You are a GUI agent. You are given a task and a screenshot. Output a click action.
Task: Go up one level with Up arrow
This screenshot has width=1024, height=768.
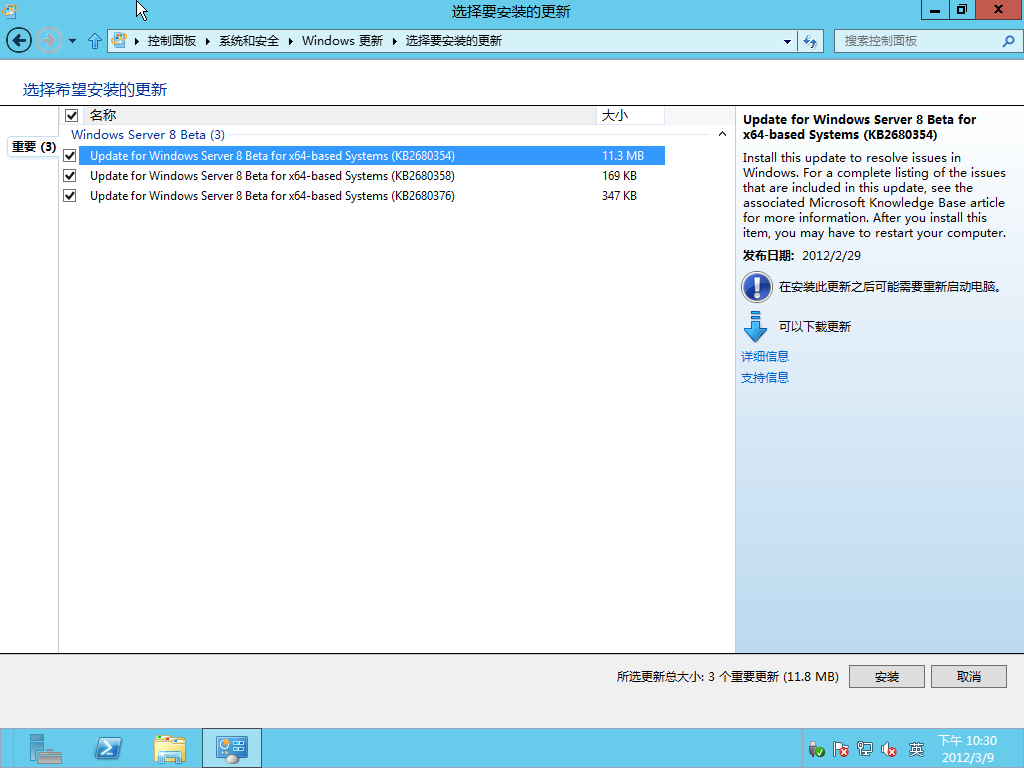pyautogui.click(x=95, y=41)
